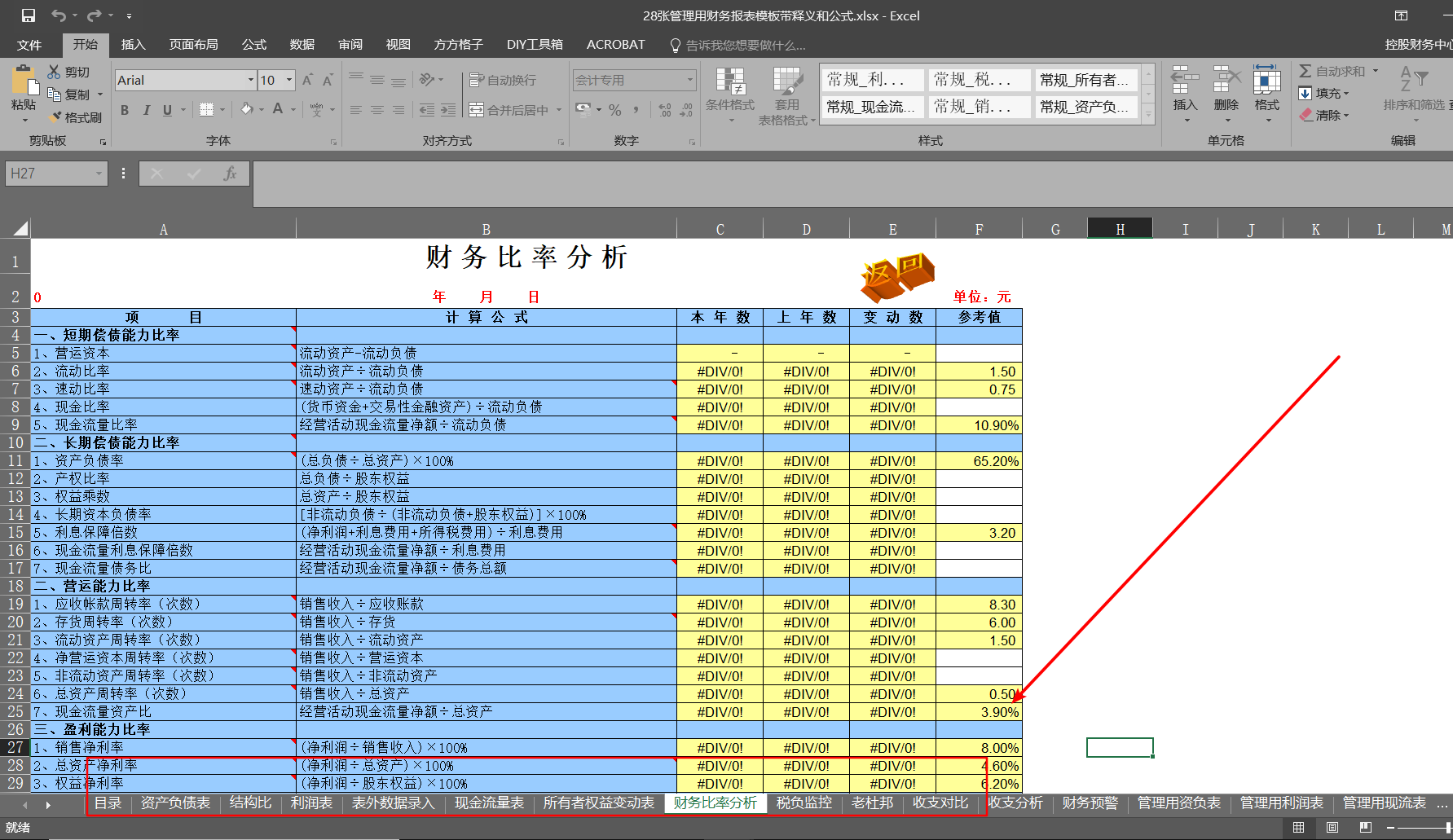Click the AutoSum sigma icon
The height and width of the screenshot is (840, 1453).
[x=1305, y=72]
